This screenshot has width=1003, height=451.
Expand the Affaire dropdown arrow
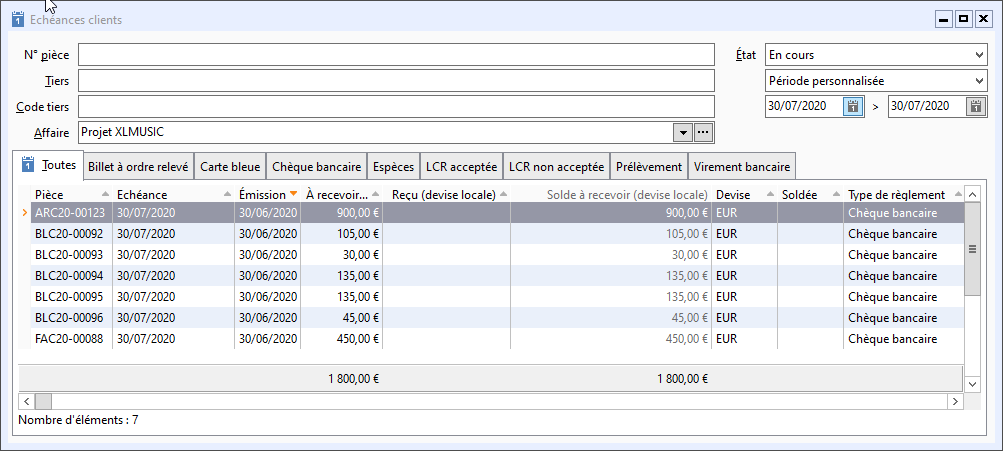click(x=683, y=132)
